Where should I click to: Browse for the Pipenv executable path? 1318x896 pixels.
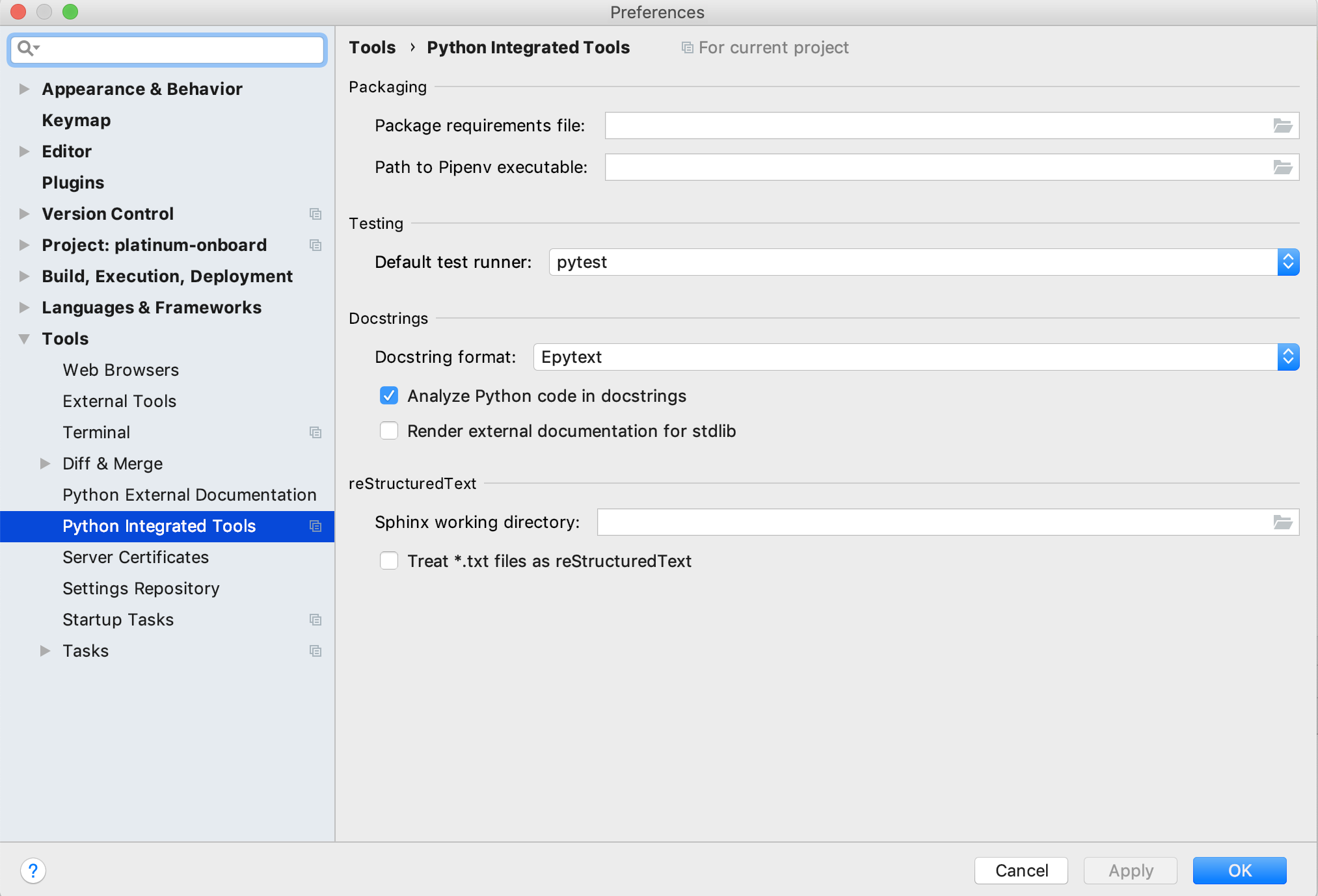1282,167
